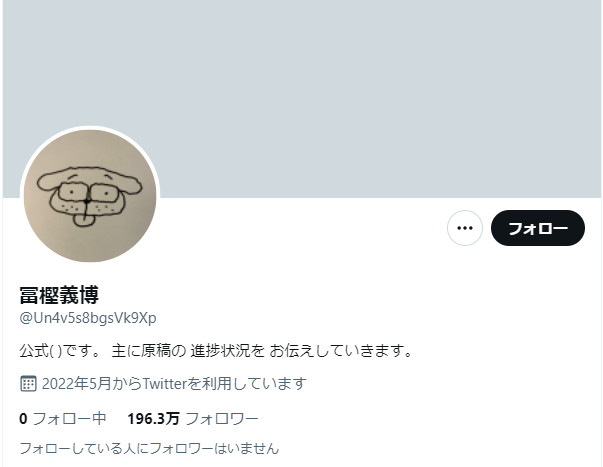This screenshot has height=467, width=603.
Task: Click the bold 0 following count
Action: point(23,419)
